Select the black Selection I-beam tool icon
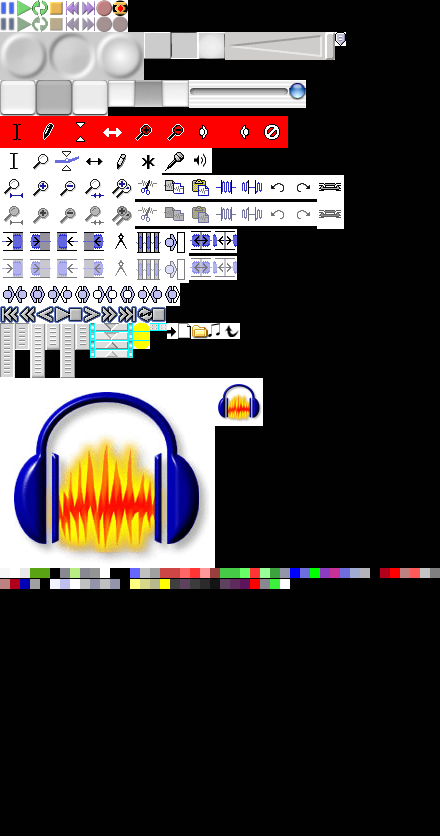Viewport: 440px width, 836px height. (x=14, y=161)
